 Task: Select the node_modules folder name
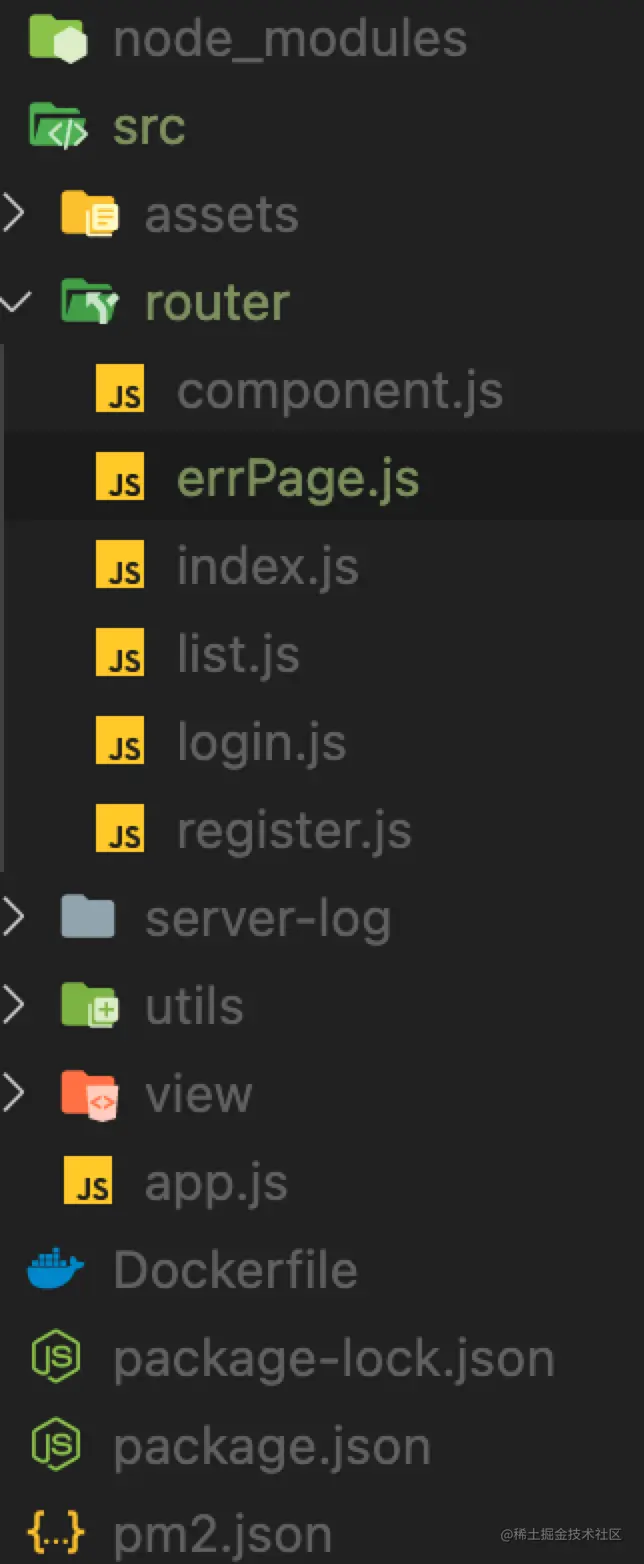290,39
